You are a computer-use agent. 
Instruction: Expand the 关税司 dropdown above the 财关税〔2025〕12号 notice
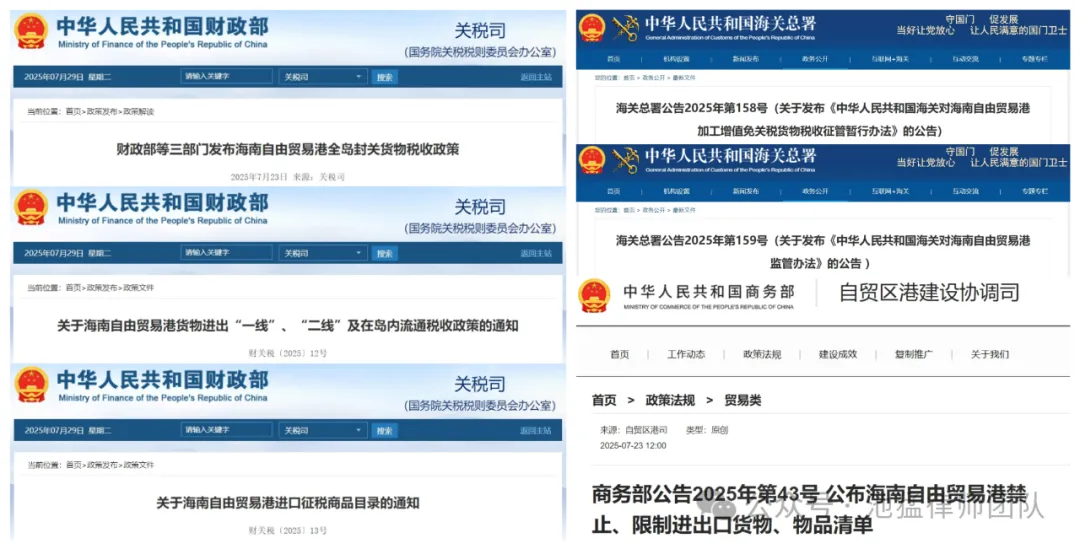[x=323, y=253]
